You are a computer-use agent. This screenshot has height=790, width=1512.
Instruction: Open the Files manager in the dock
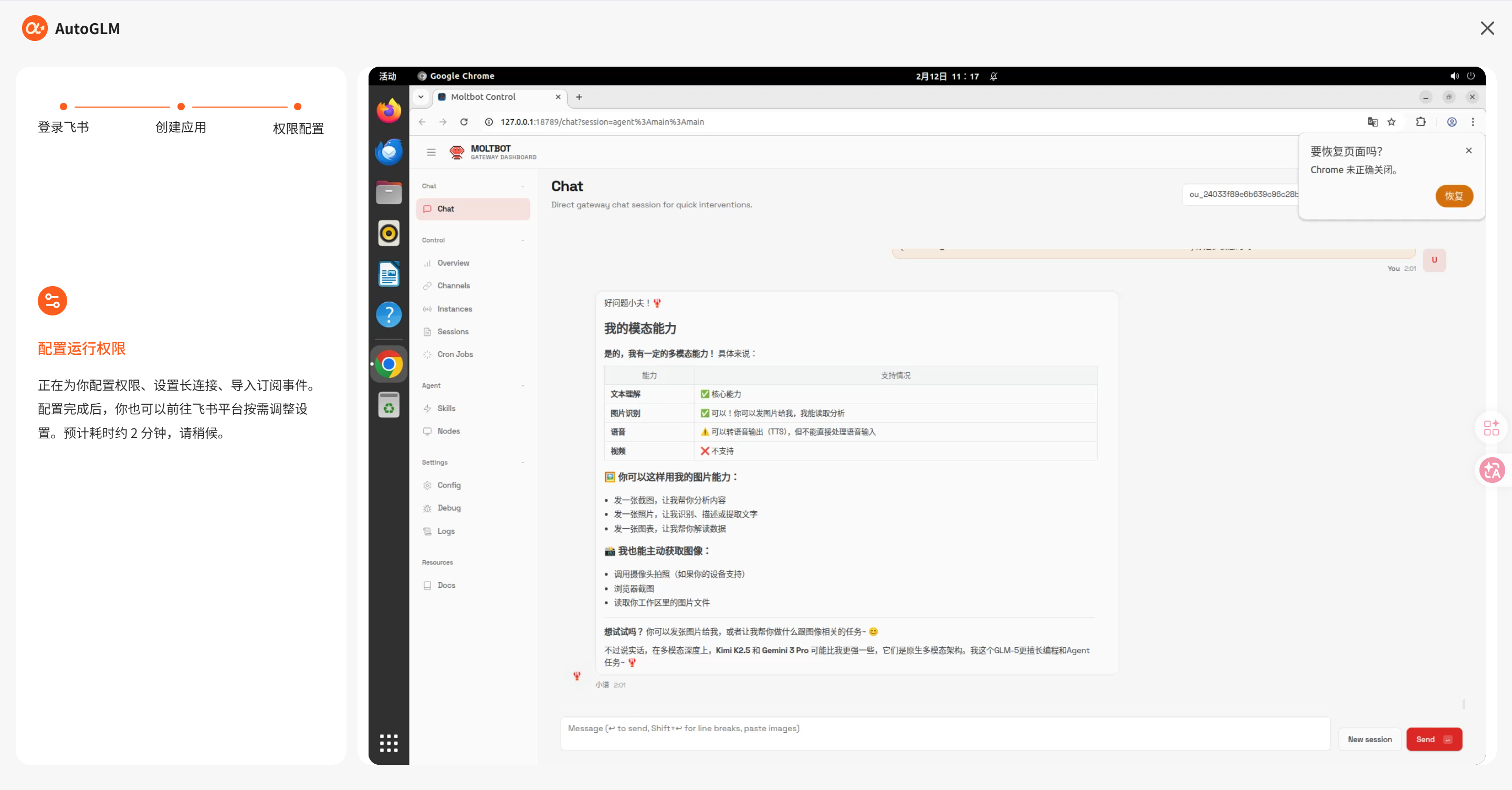388,193
